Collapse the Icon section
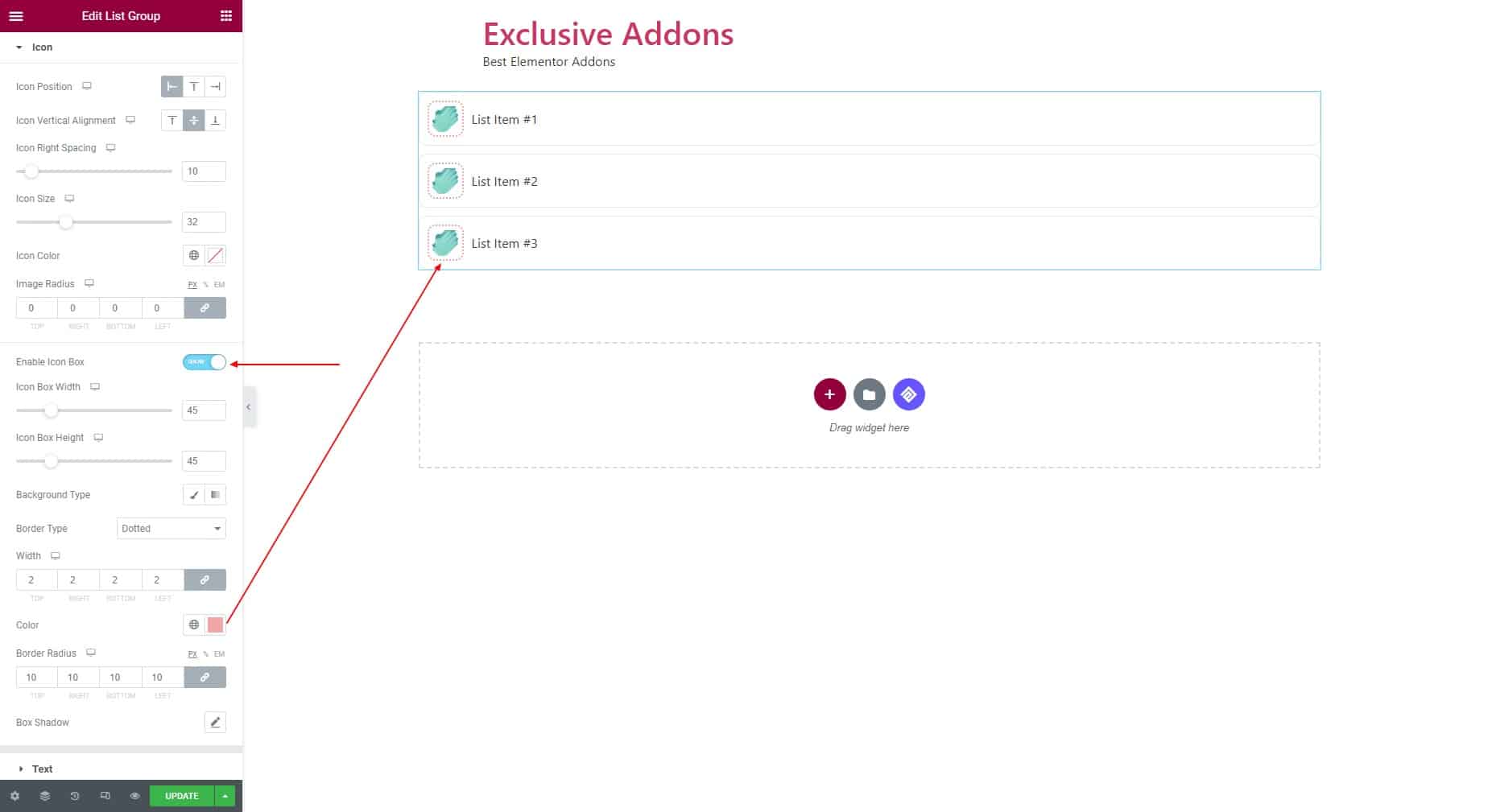 tap(42, 47)
